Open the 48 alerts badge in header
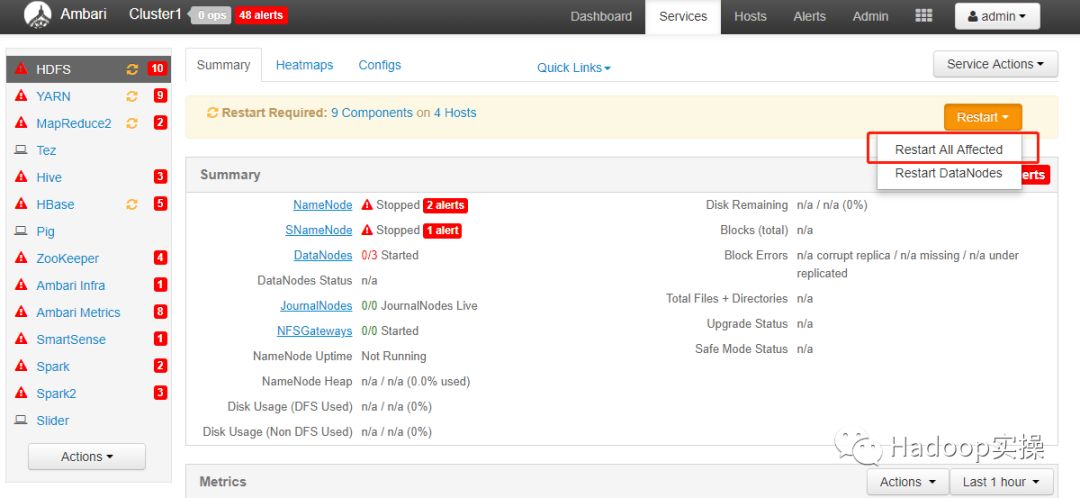The image size is (1080, 498). click(x=260, y=15)
